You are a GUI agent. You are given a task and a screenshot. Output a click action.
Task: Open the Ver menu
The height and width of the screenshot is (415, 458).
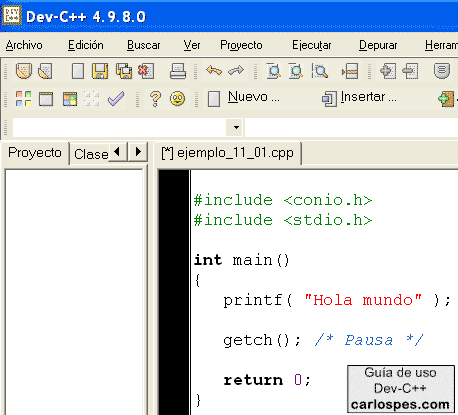[192, 45]
